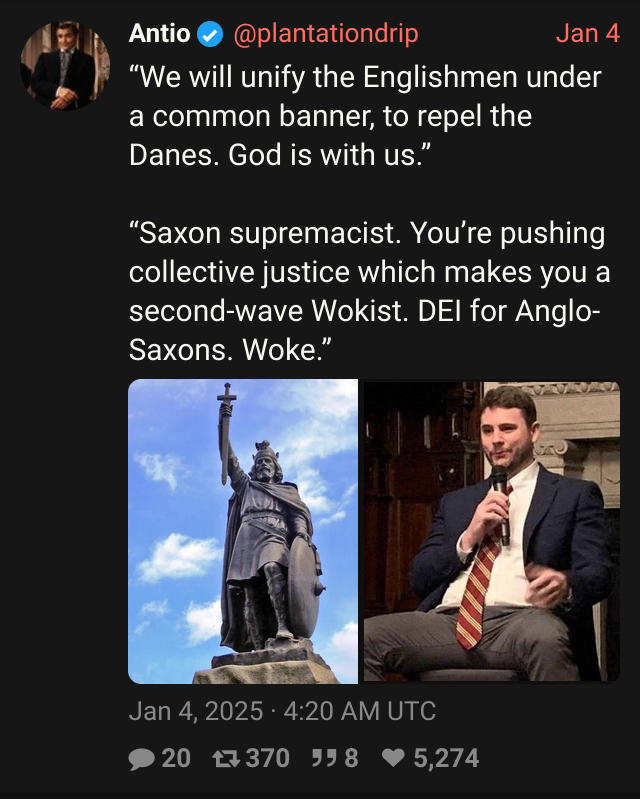Open the @plantationdrip handle link
The height and width of the screenshot is (799, 640).
[x=326, y=34]
